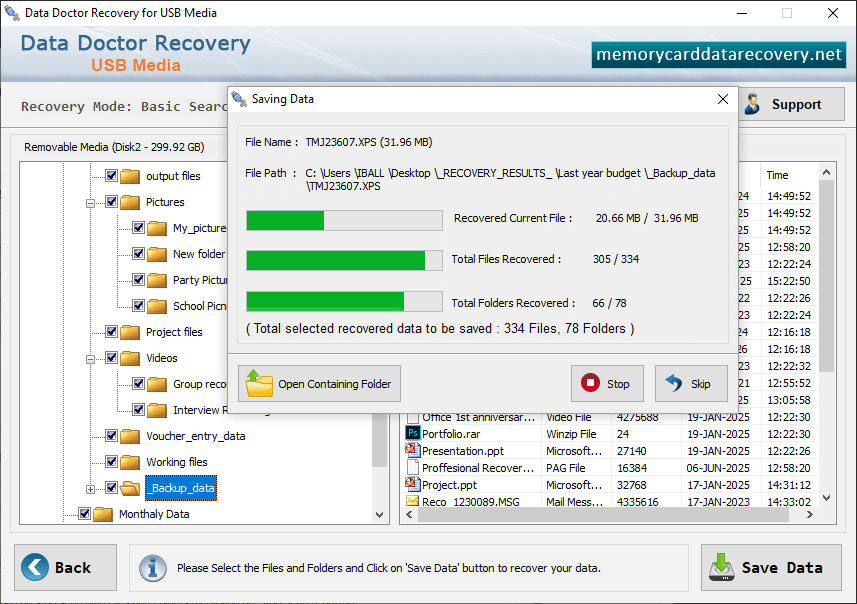This screenshot has height=604, width=857.
Task: Click the Videos folder icon
Action: tap(130, 358)
